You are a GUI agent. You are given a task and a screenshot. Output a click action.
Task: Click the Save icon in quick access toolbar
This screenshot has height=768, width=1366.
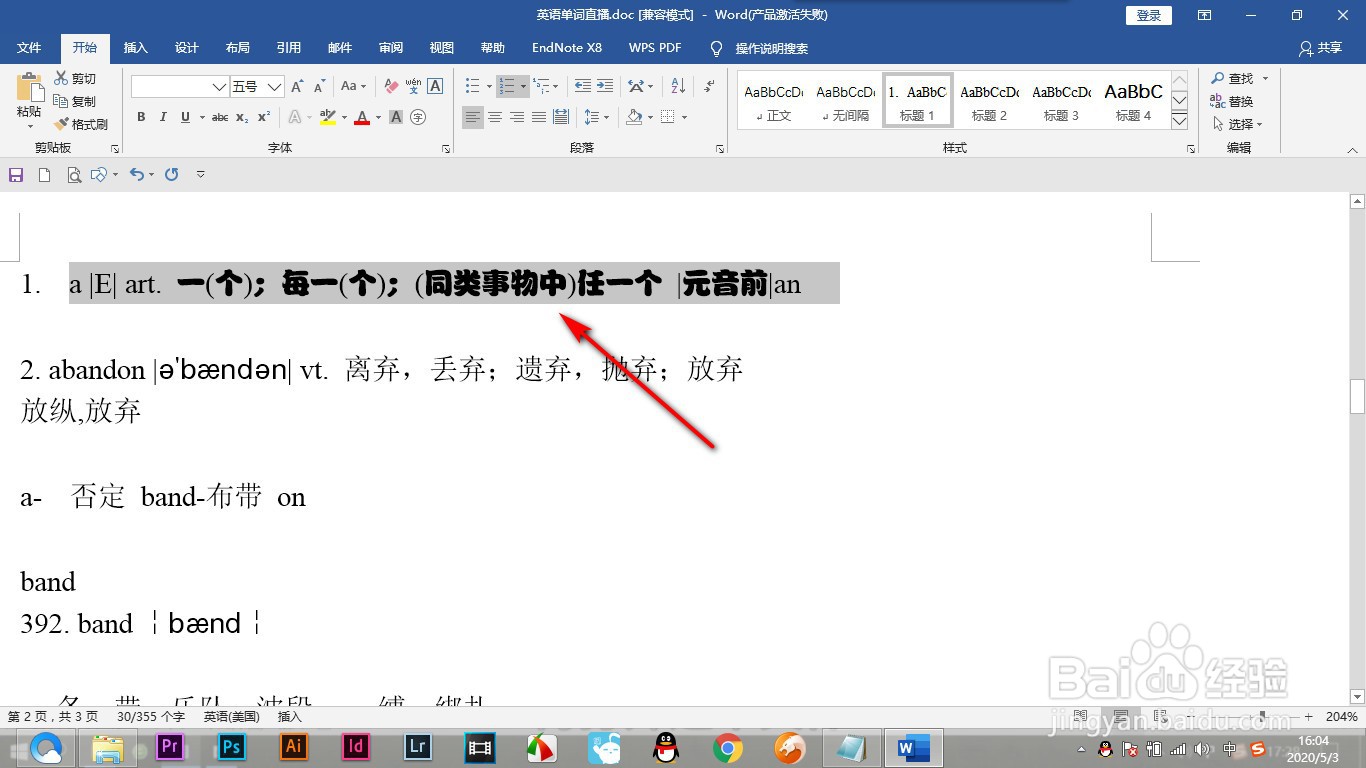click(15, 174)
